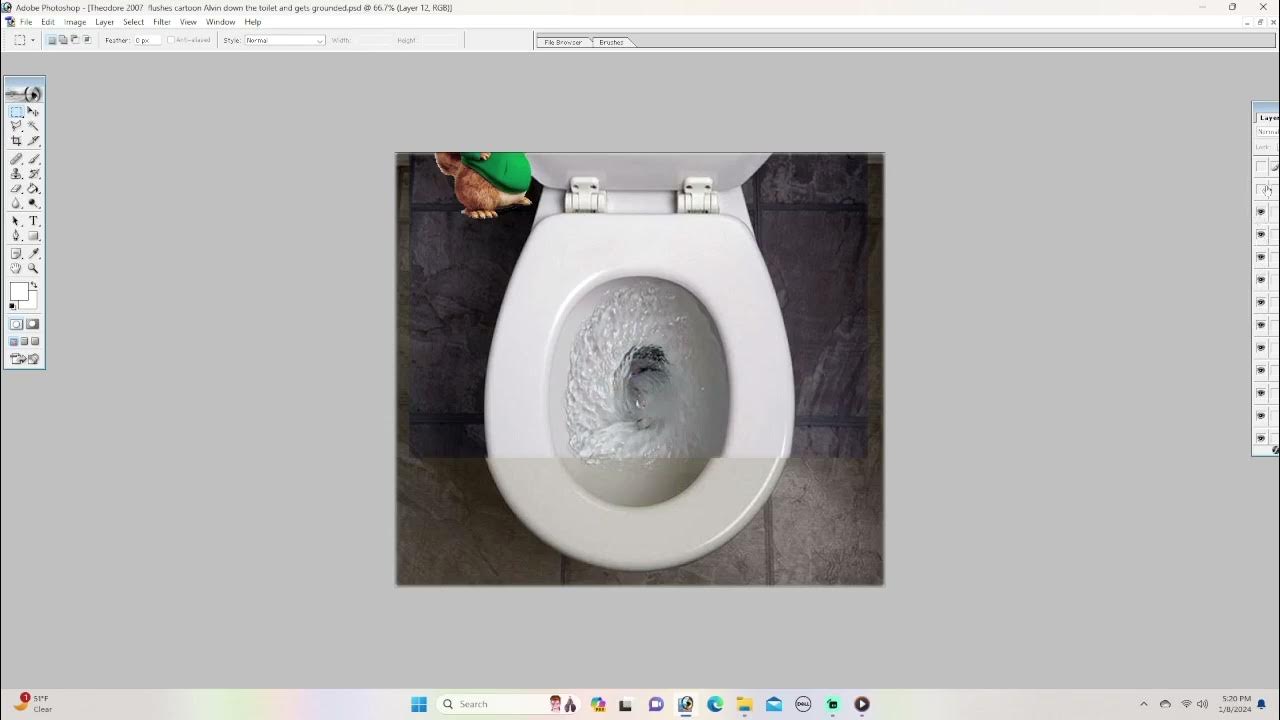This screenshot has height=720, width=1280.
Task: Select the Slice tool
Action: [33, 141]
